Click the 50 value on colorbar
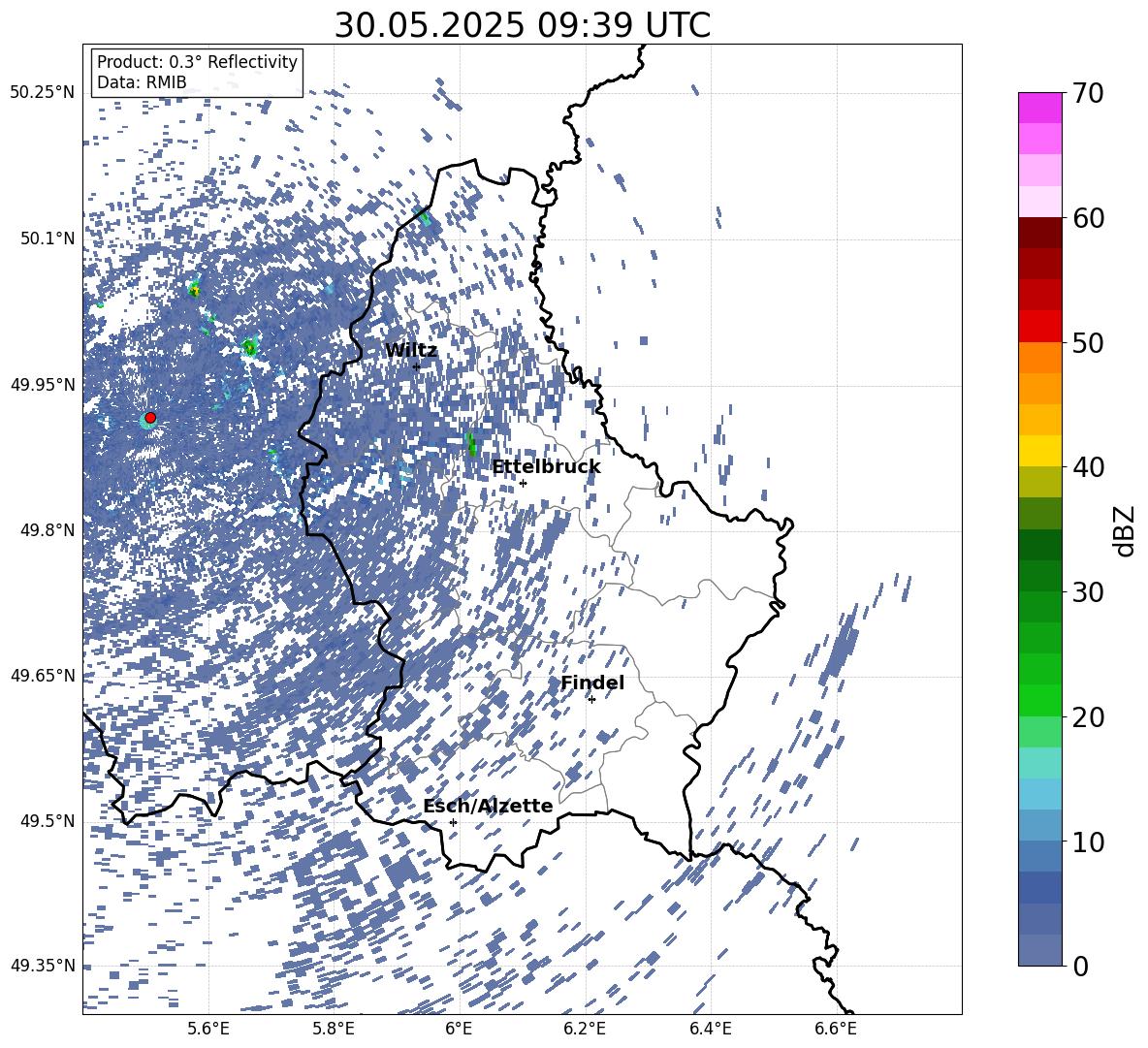This screenshot has height=1048, width=1148. (x=1088, y=342)
